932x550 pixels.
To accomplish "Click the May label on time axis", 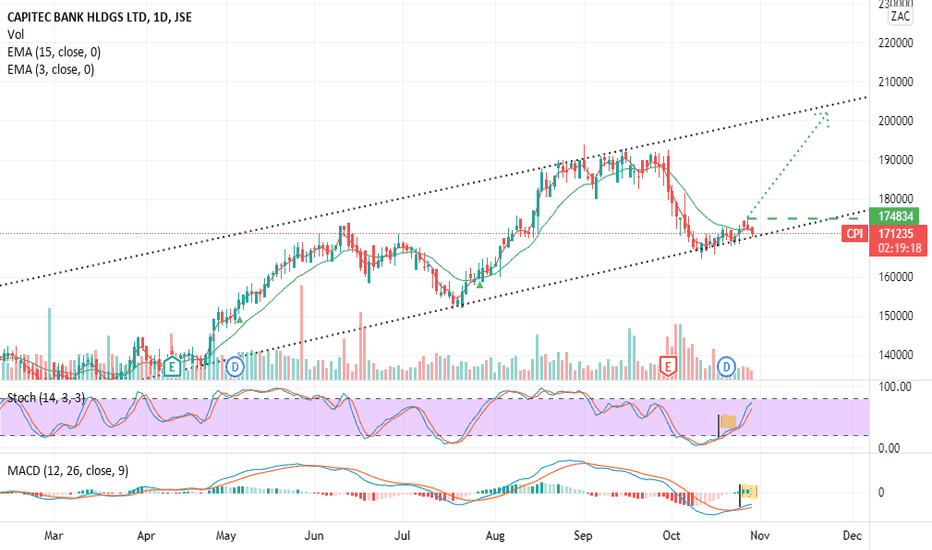I will coord(226,536).
